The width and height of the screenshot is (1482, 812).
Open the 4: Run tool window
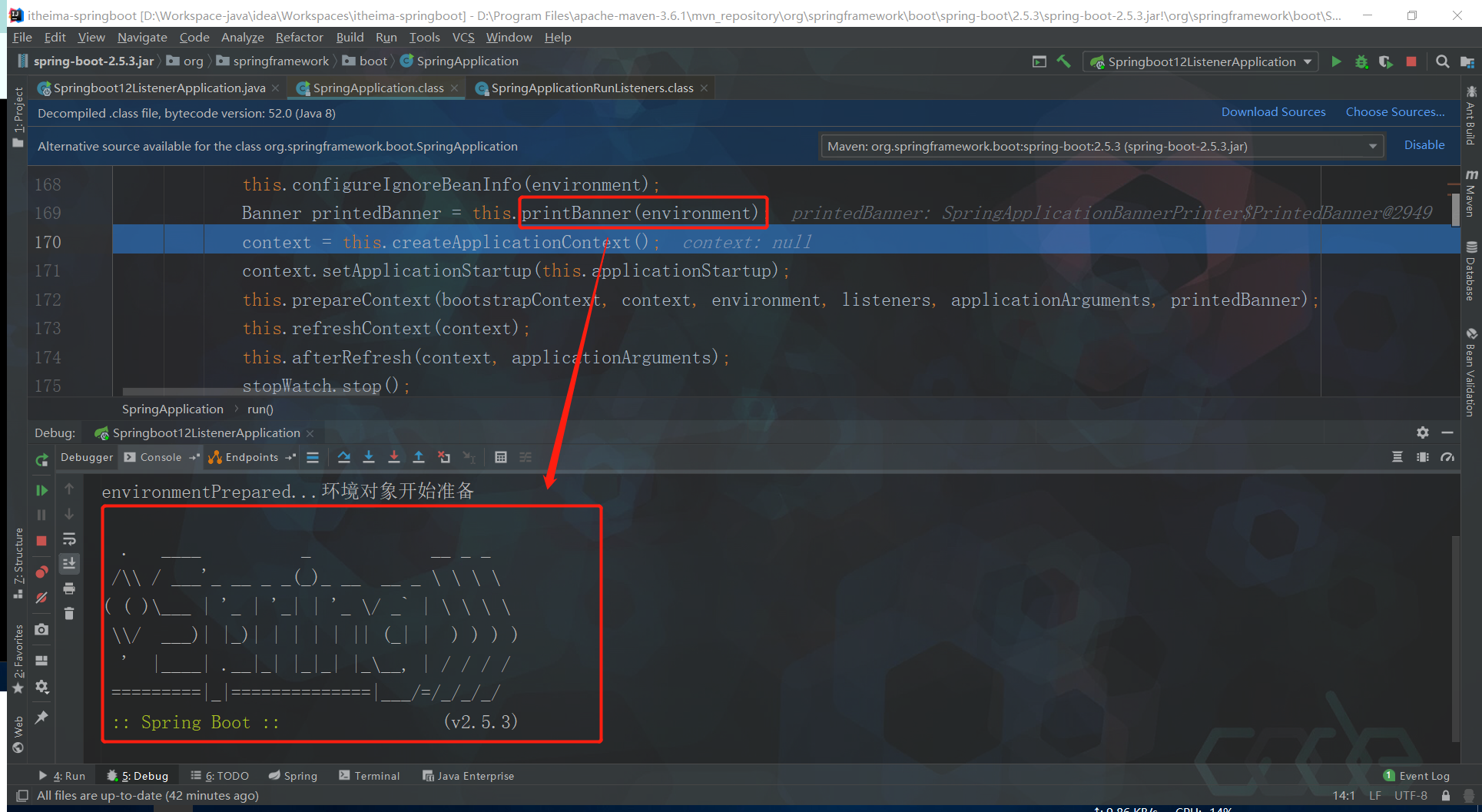click(62, 776)
